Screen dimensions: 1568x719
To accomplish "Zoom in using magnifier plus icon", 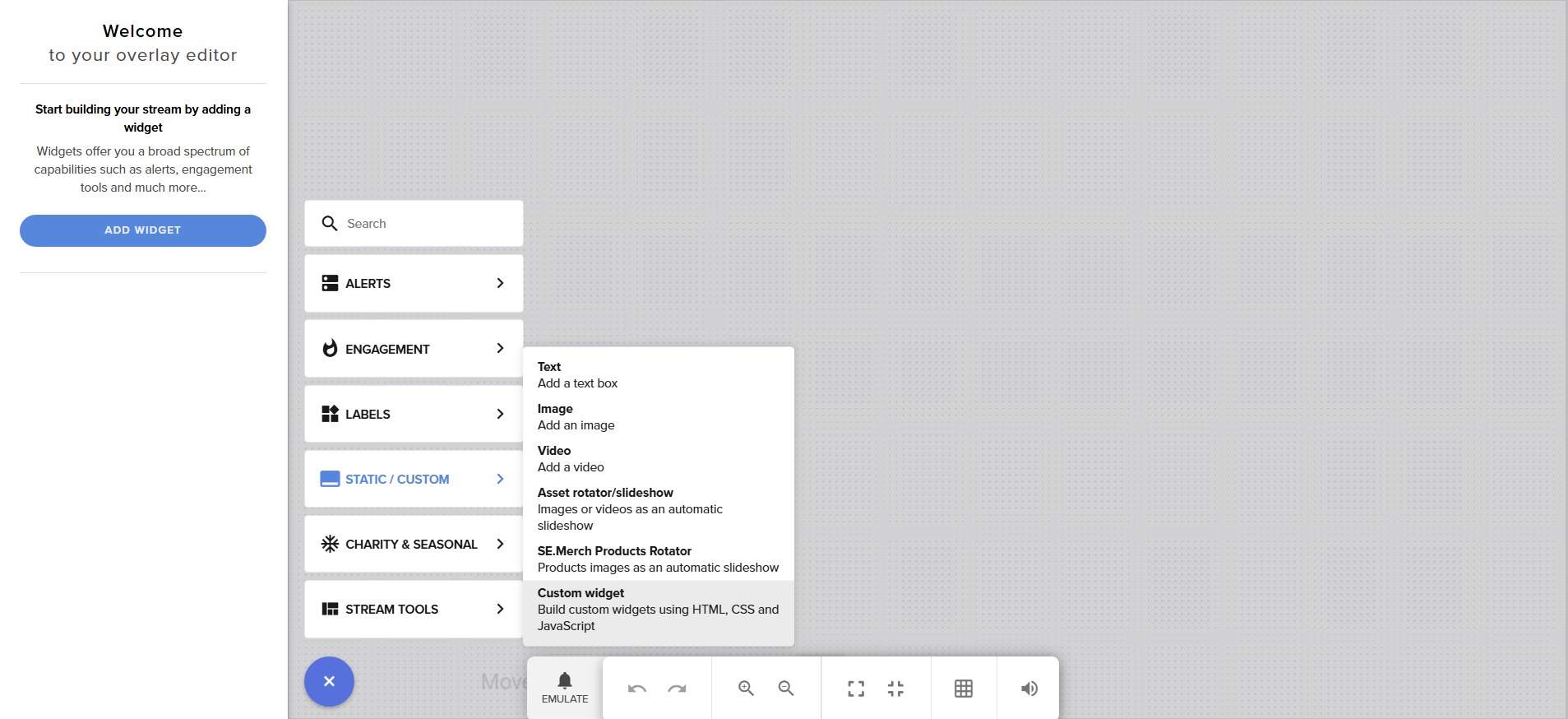I will [x=746, y=689].
